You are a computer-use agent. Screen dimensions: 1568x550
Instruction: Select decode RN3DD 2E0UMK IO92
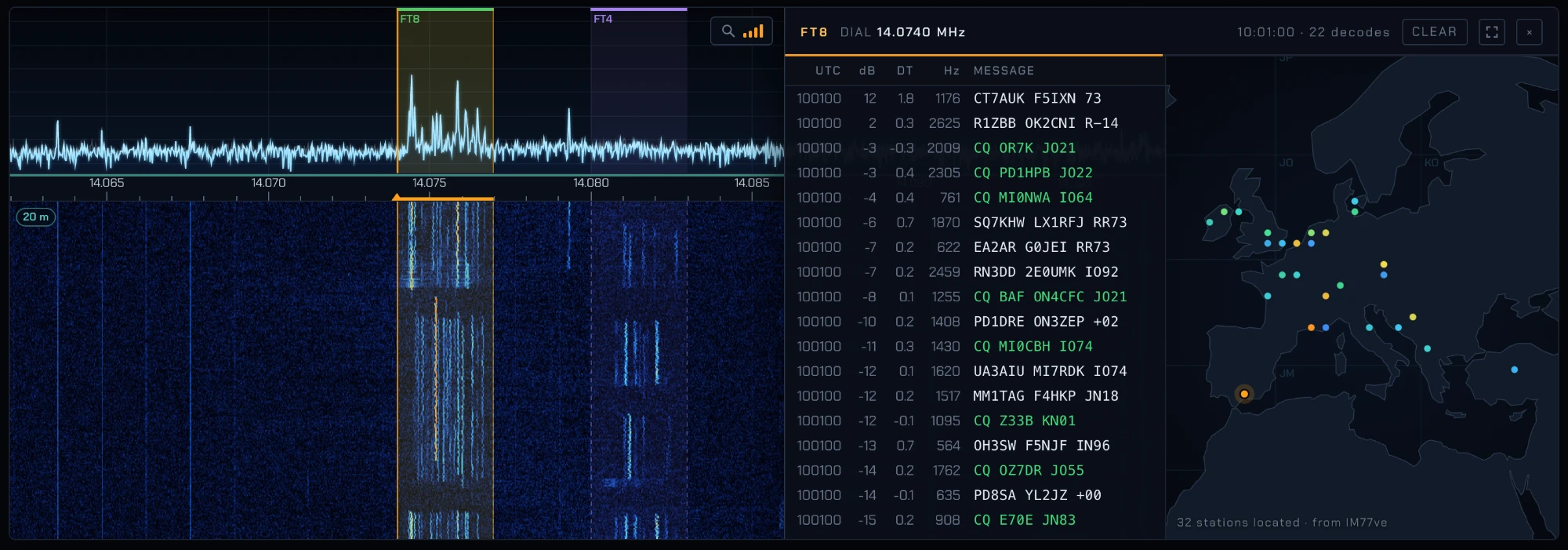click(x=974, y=272)
